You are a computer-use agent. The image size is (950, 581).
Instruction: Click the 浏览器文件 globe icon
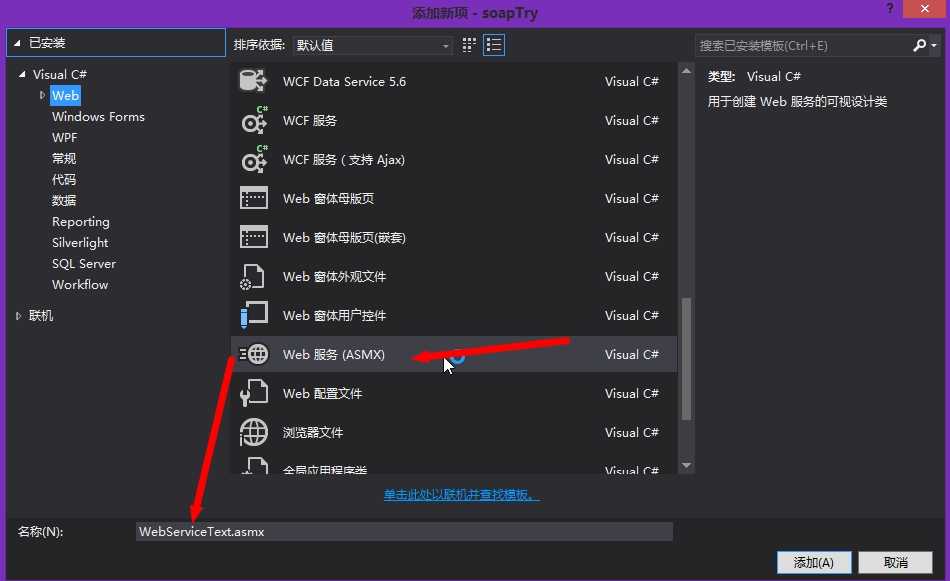pos(253,432)
